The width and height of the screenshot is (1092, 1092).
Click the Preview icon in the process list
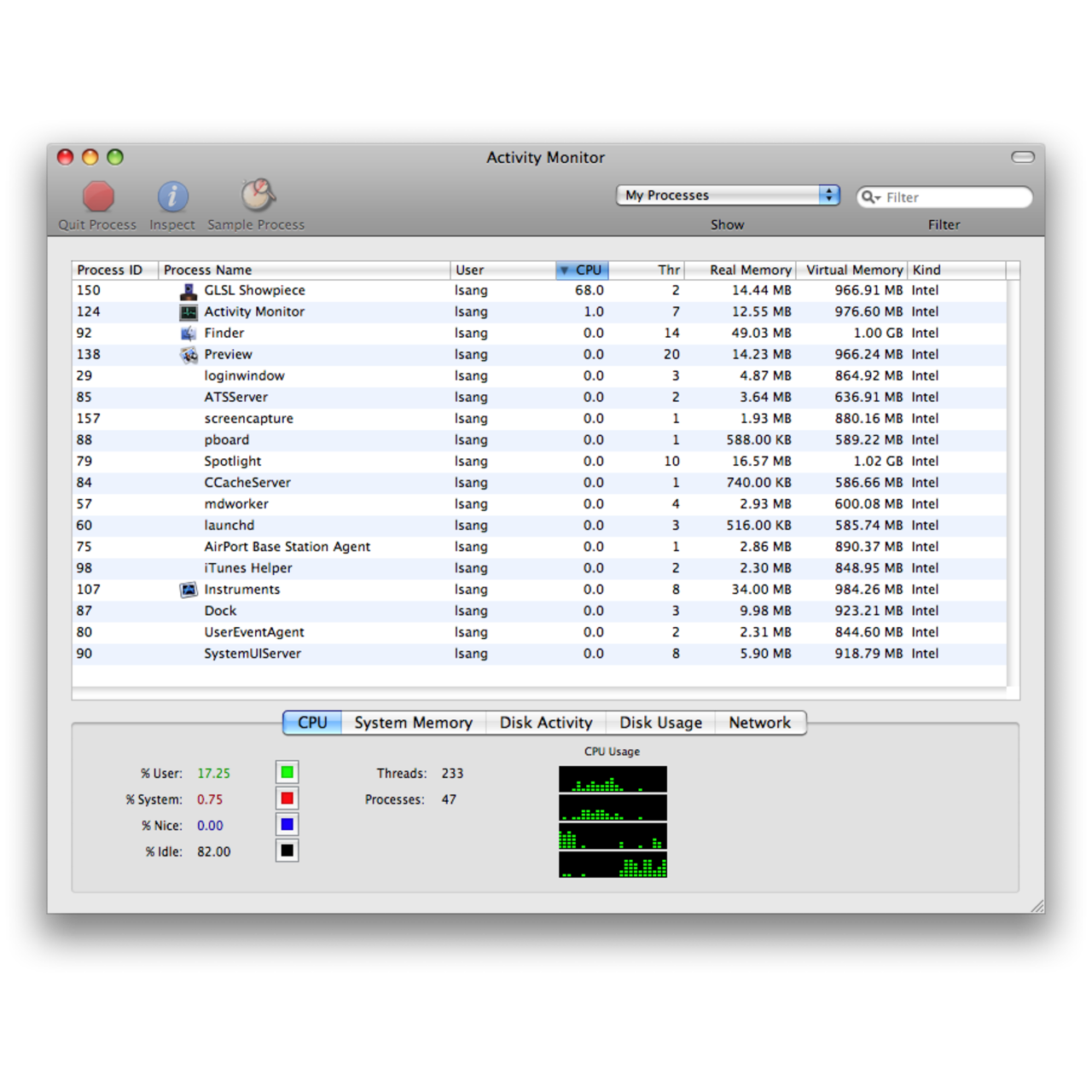click(x=189, y=354)
